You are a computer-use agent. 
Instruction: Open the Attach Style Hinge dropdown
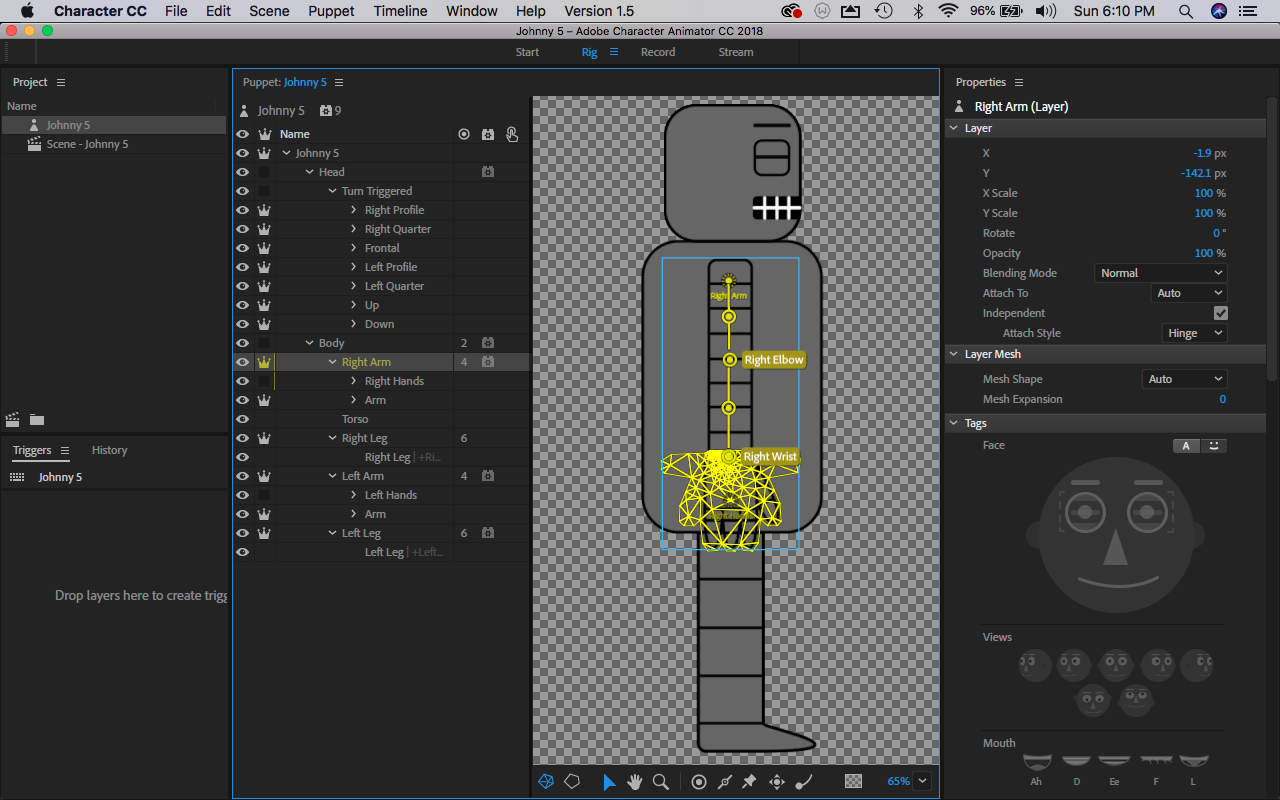tap(1194, 333)
